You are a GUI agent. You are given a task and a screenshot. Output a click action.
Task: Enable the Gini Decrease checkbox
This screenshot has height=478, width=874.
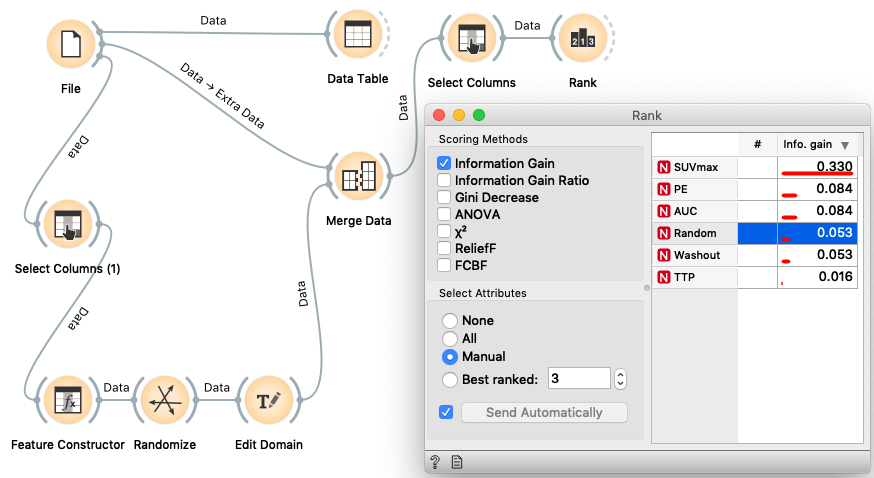445,197
